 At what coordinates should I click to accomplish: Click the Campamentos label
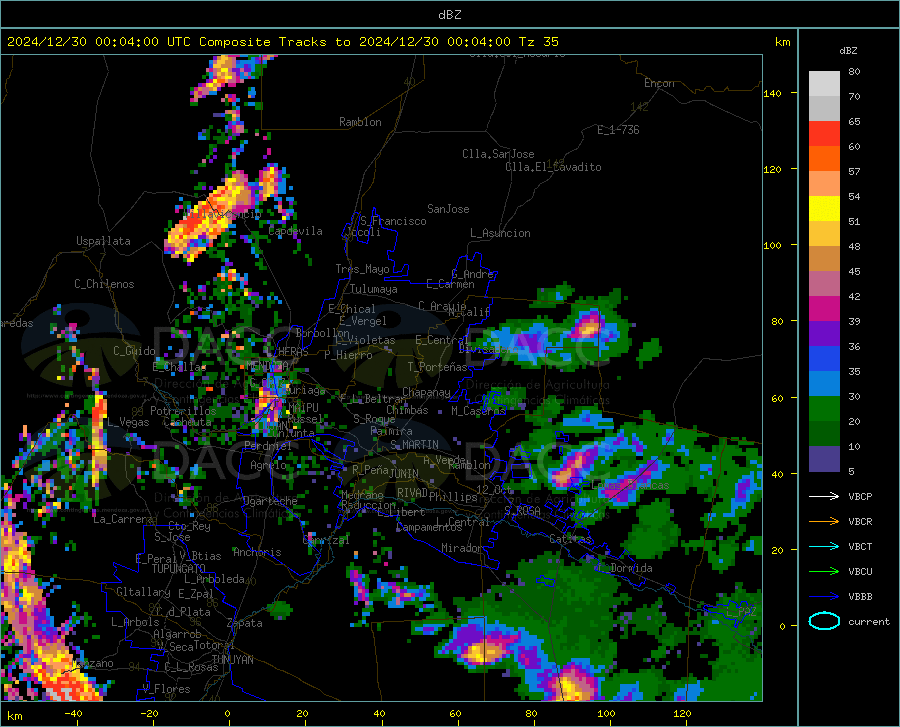point(429,527)
